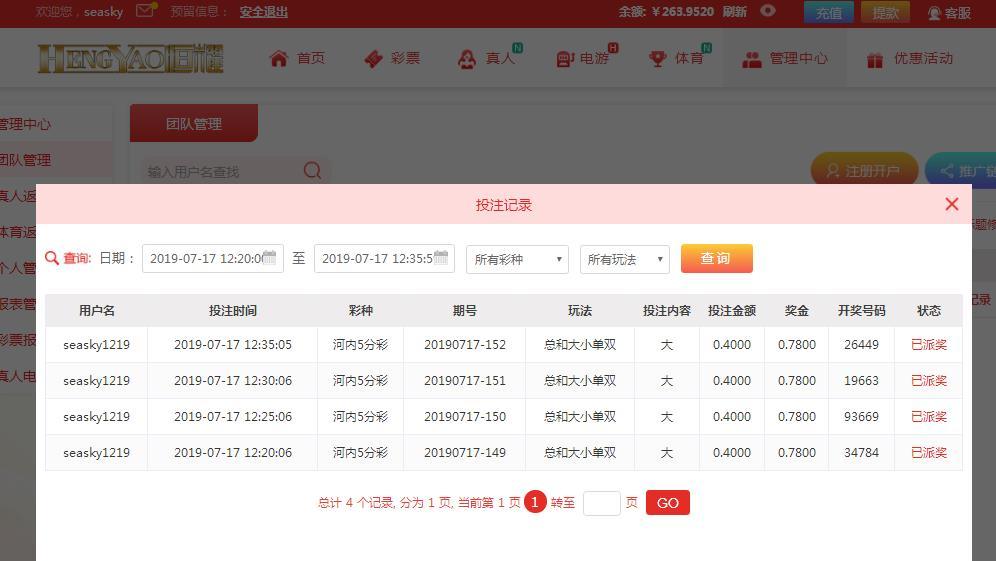996x561 pixels.
Task: Click draw number 26449
Action: coord(861,345)
